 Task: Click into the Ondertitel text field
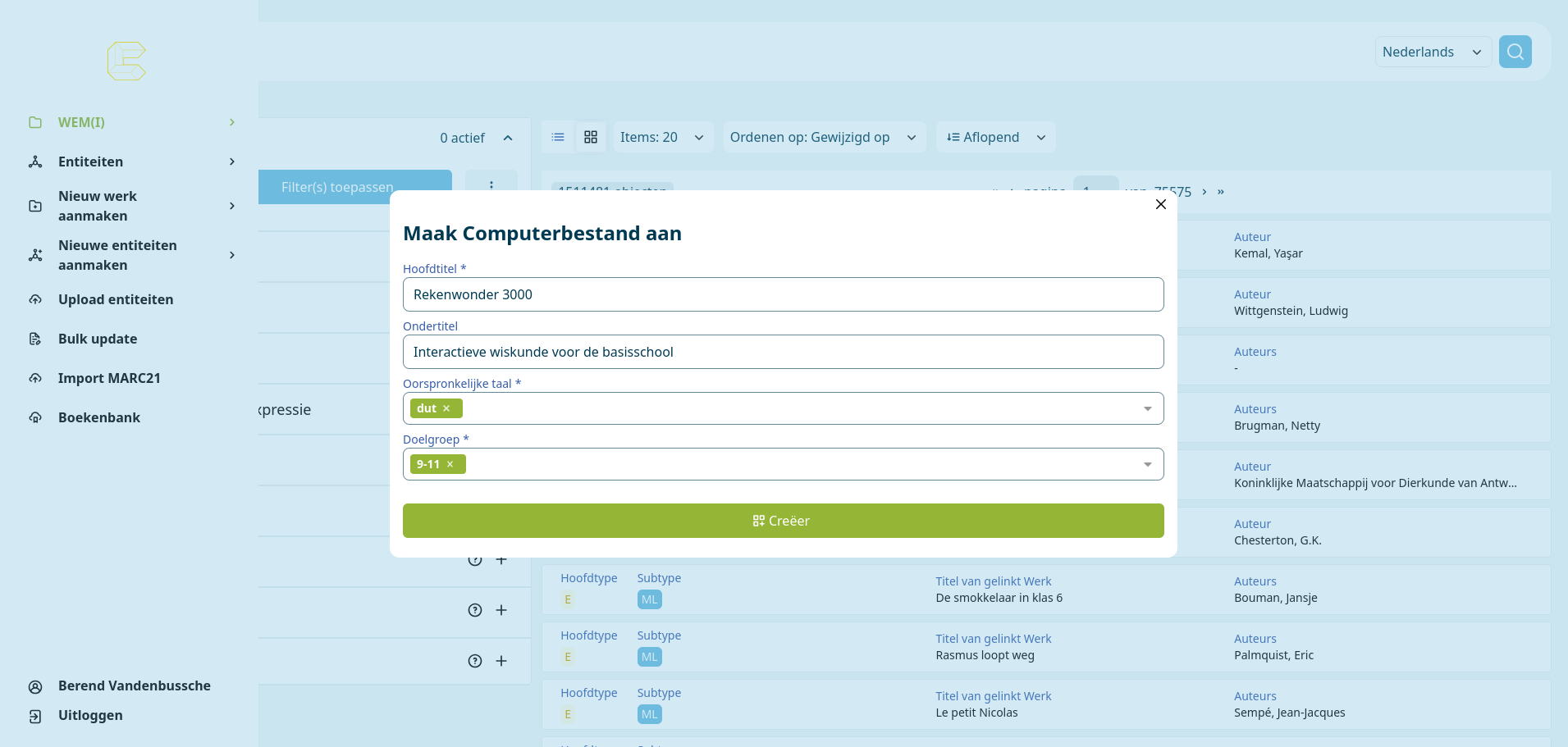point(783,352)
